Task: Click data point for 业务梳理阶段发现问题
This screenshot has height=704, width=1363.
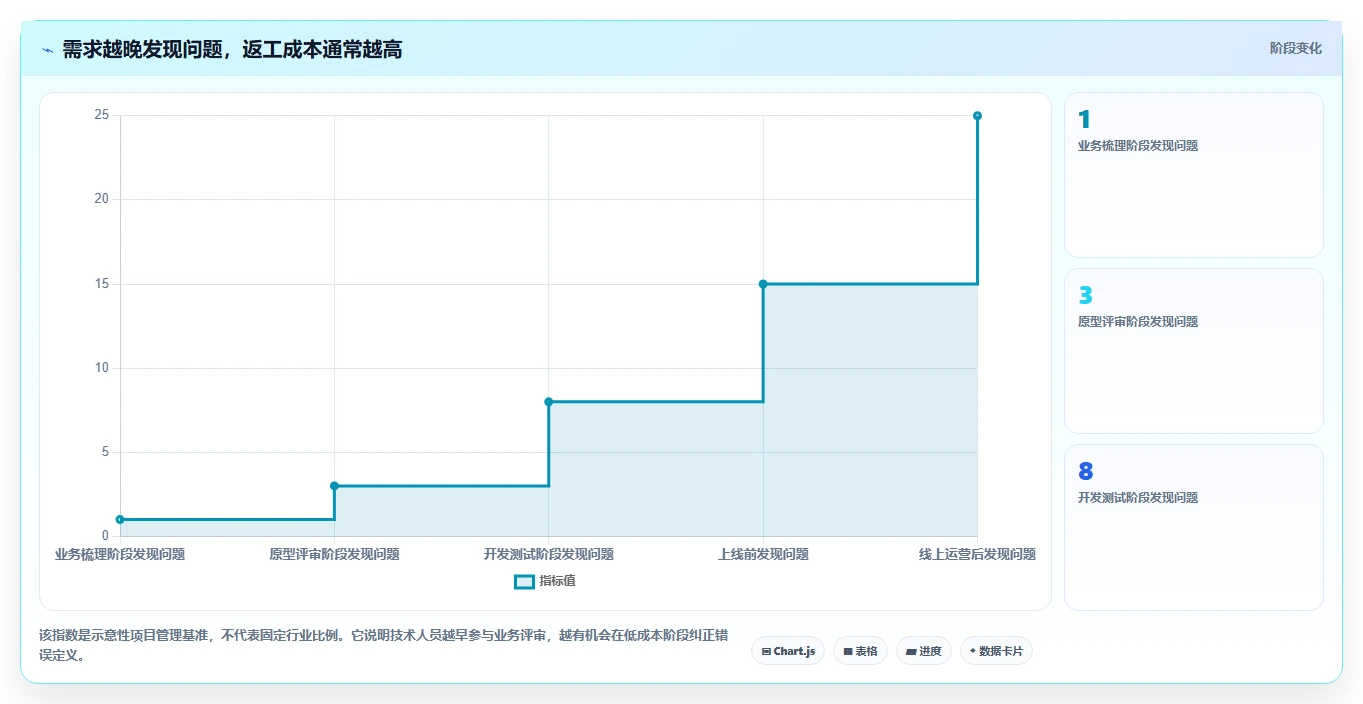Action: click(x=120, y=520)
